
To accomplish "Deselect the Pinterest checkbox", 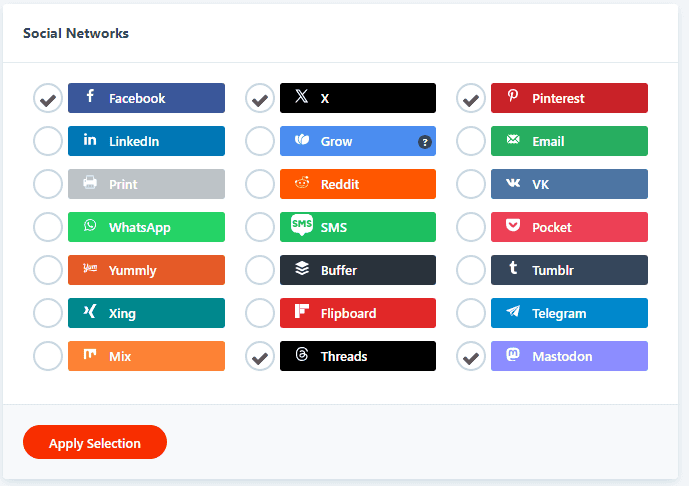I will (x=471, y=98).
